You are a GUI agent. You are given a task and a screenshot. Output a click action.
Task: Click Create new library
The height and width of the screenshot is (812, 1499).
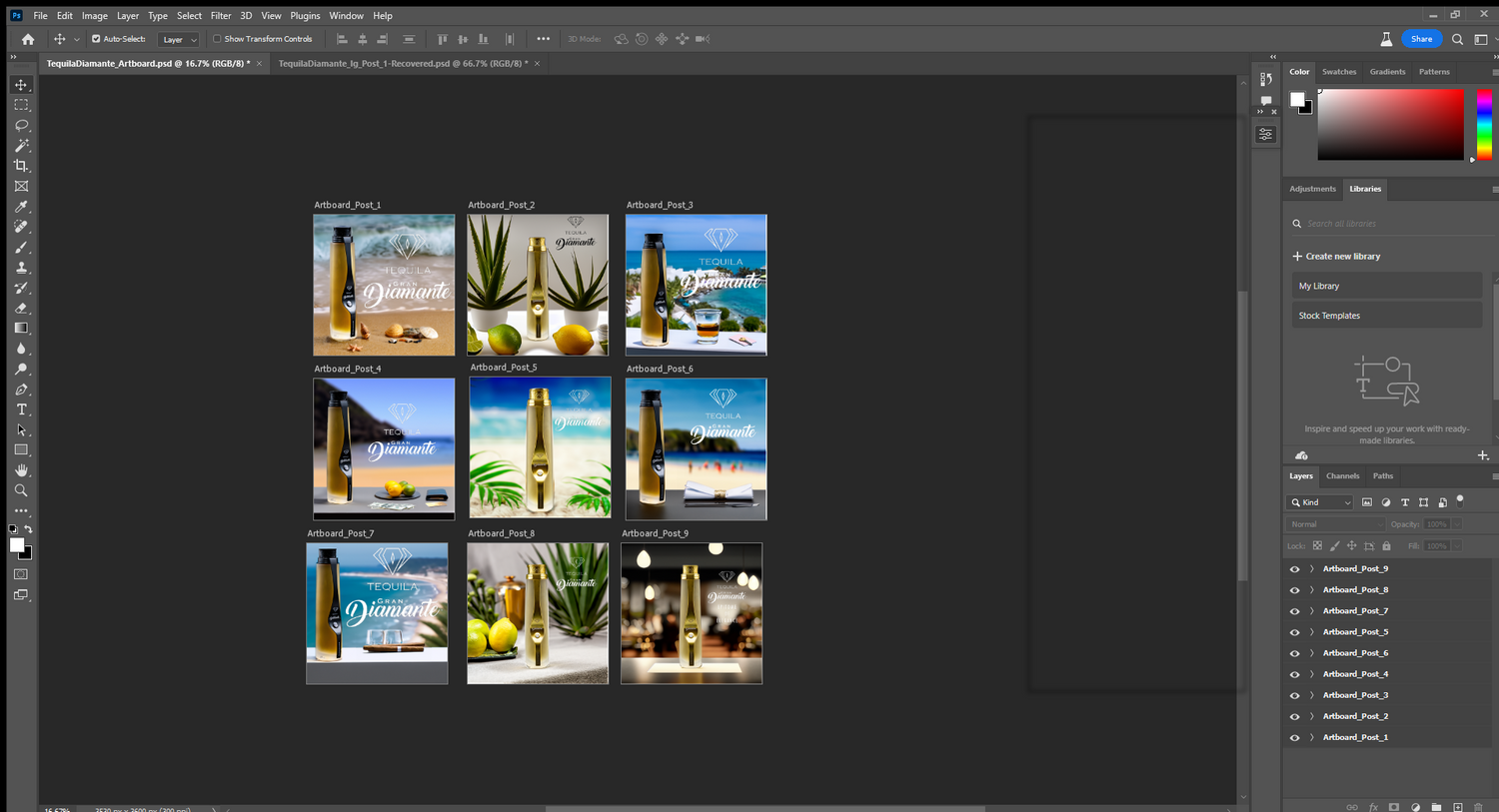pyautogui.click(x=1336, y=257)
